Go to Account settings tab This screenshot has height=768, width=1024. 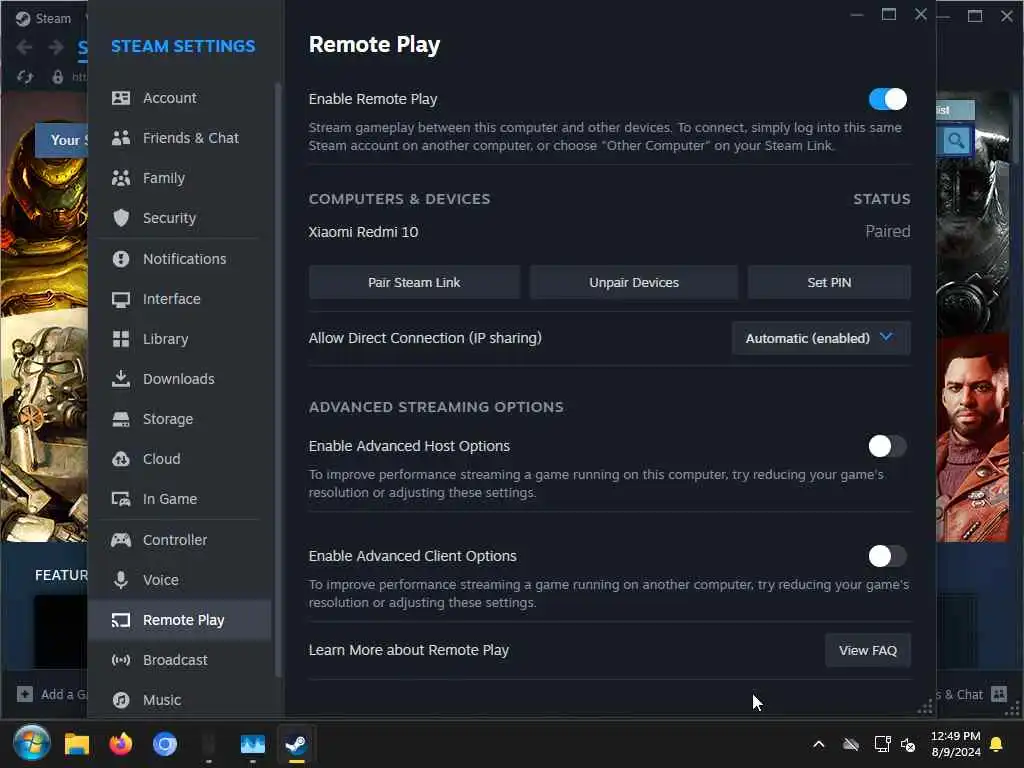[x=180, y=98]
